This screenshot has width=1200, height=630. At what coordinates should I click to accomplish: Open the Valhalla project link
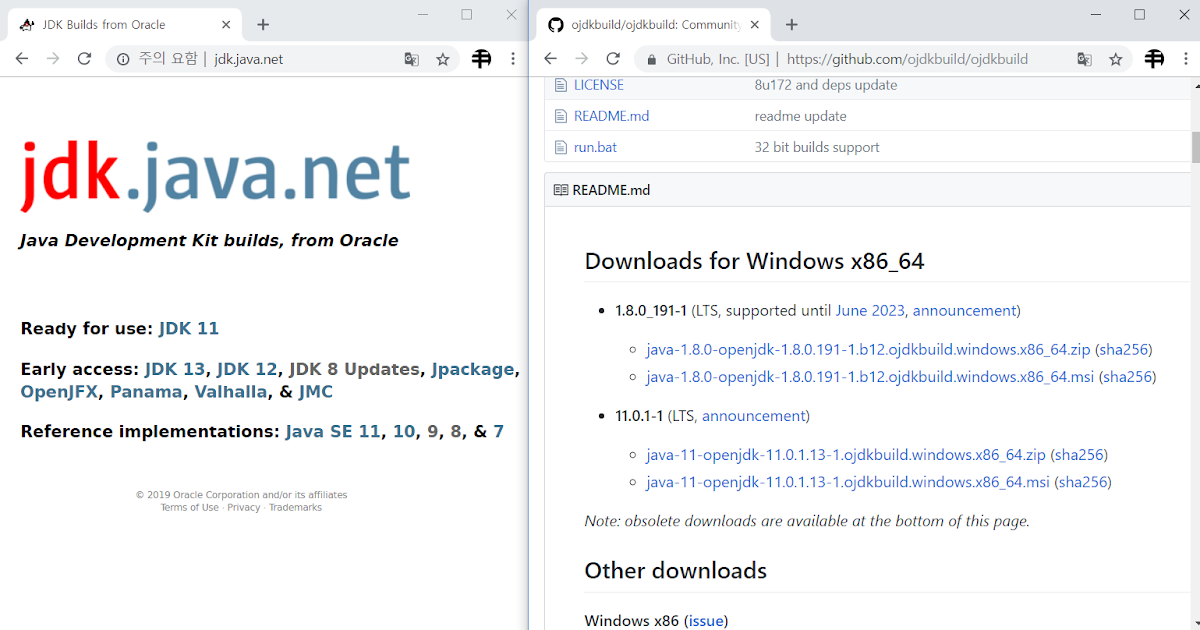coord(231,392)
